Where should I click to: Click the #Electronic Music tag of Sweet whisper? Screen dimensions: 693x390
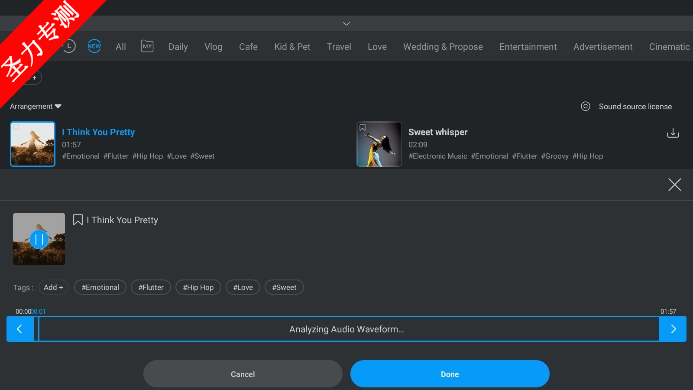[x=438, y=156]
